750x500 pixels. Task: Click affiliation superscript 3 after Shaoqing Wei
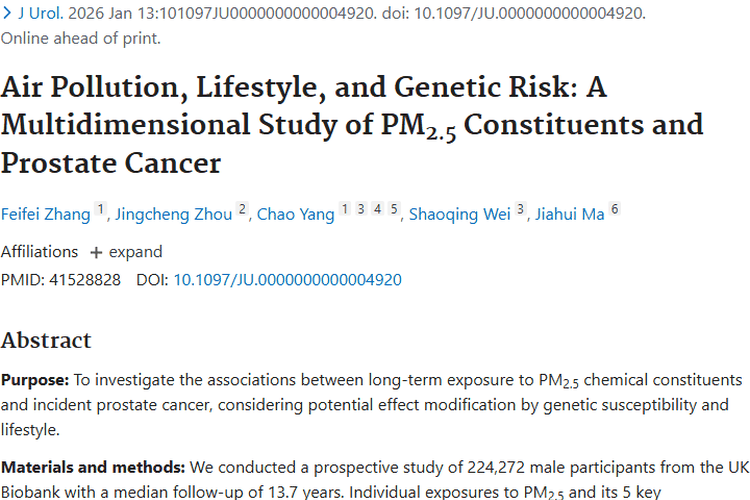click(520, 210)
